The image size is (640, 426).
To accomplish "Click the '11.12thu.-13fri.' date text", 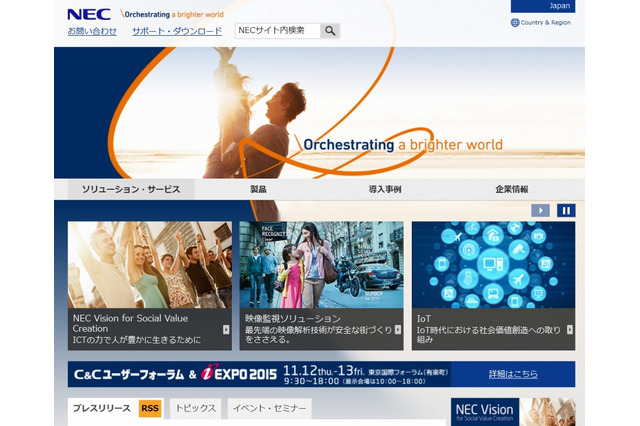I will point(323,371).
